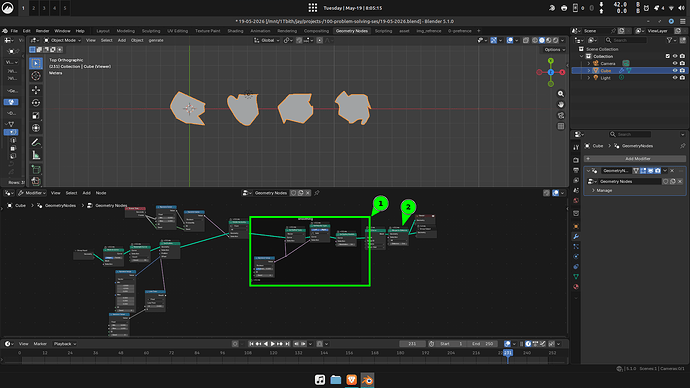The height and width of the screenshot is (388, 690).
Task: Switch to the Shading workspace tab
Action: [x=235, y=31]
